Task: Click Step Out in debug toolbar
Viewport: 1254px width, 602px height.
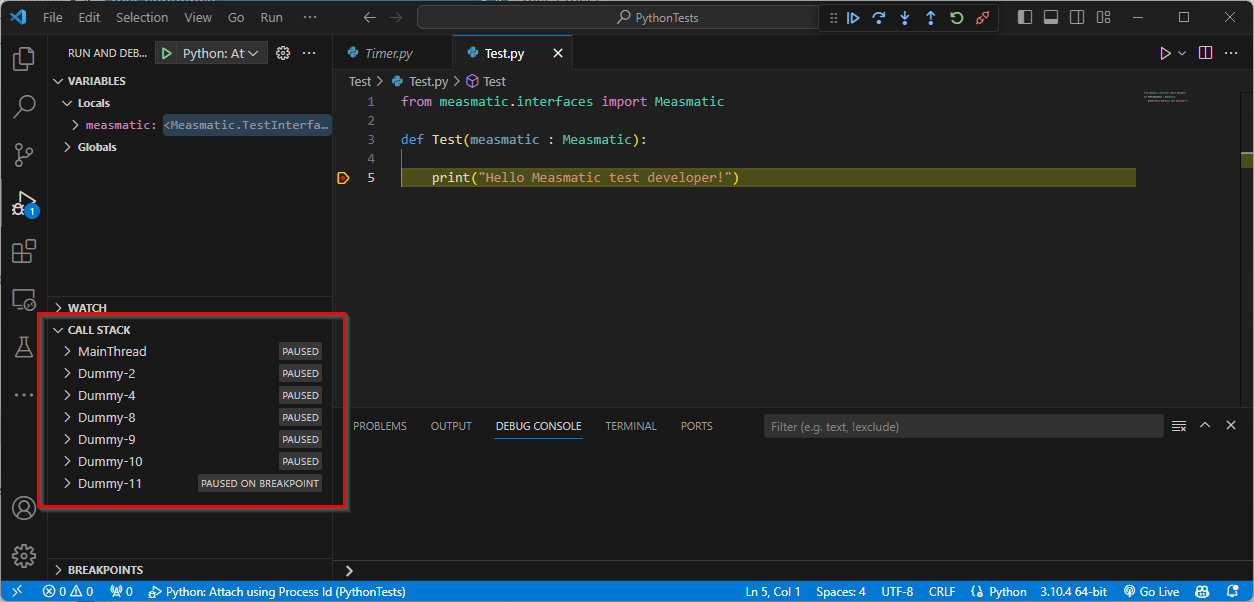Action: pos(931,18)
